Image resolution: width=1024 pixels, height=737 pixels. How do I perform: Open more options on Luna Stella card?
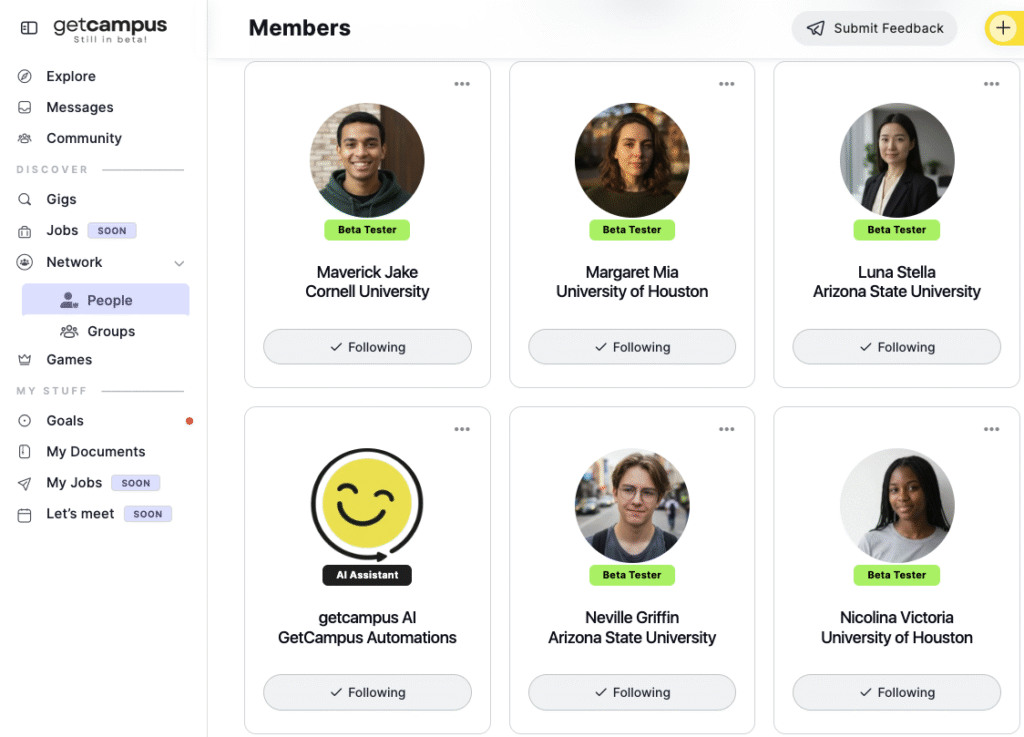991,84
